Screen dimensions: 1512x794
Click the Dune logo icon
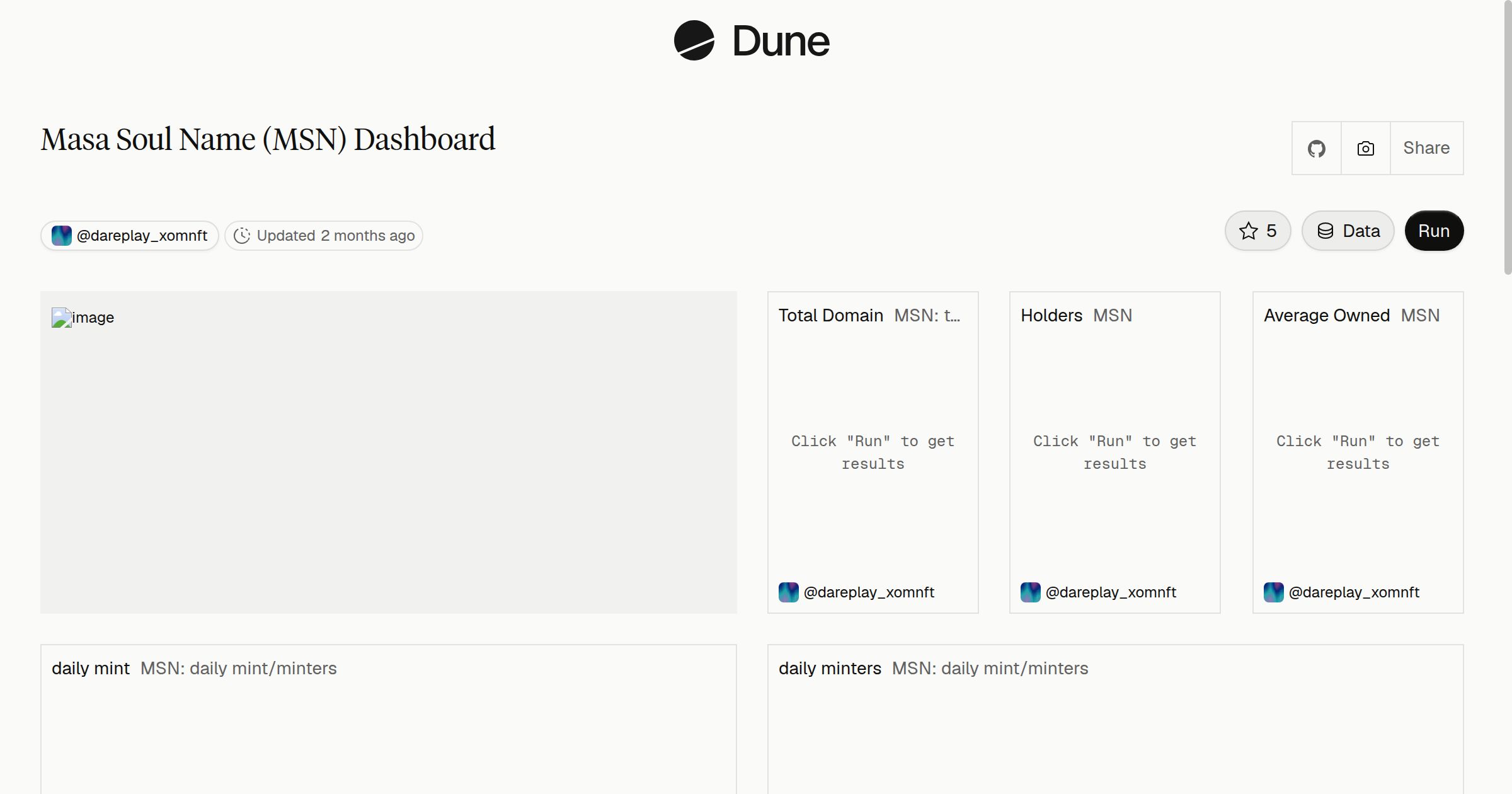pyautogui.click(x=694, y=40)
